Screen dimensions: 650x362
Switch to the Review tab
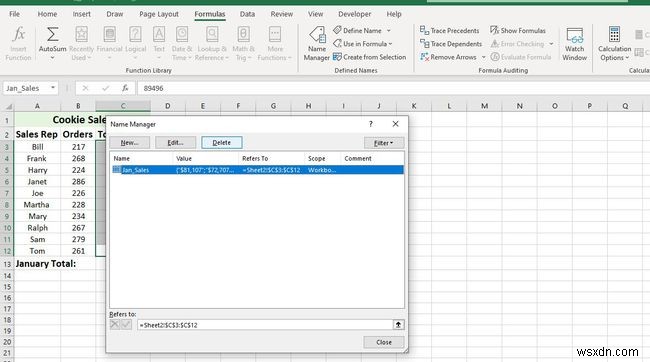(x=281, y=14)
